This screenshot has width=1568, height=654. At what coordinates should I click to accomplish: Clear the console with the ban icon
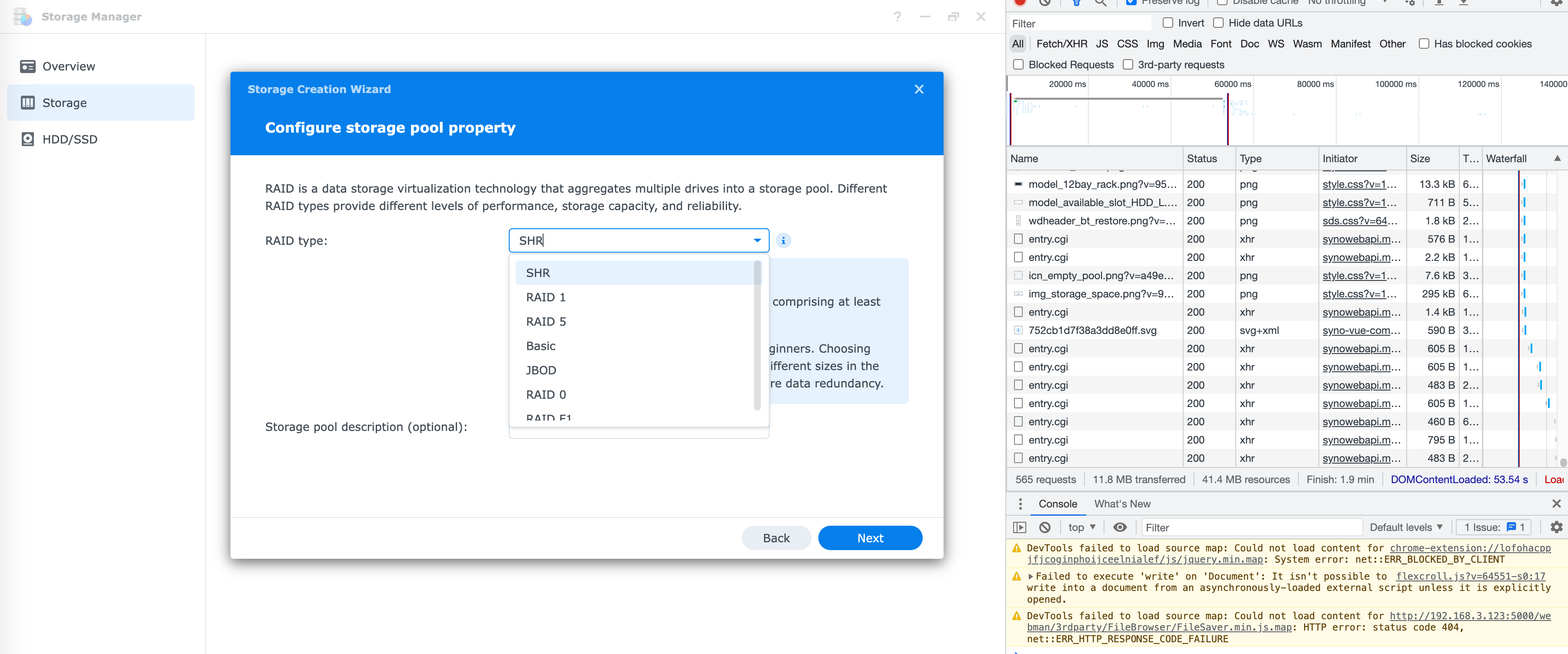pyautogui.click(x=1044, y=527)
